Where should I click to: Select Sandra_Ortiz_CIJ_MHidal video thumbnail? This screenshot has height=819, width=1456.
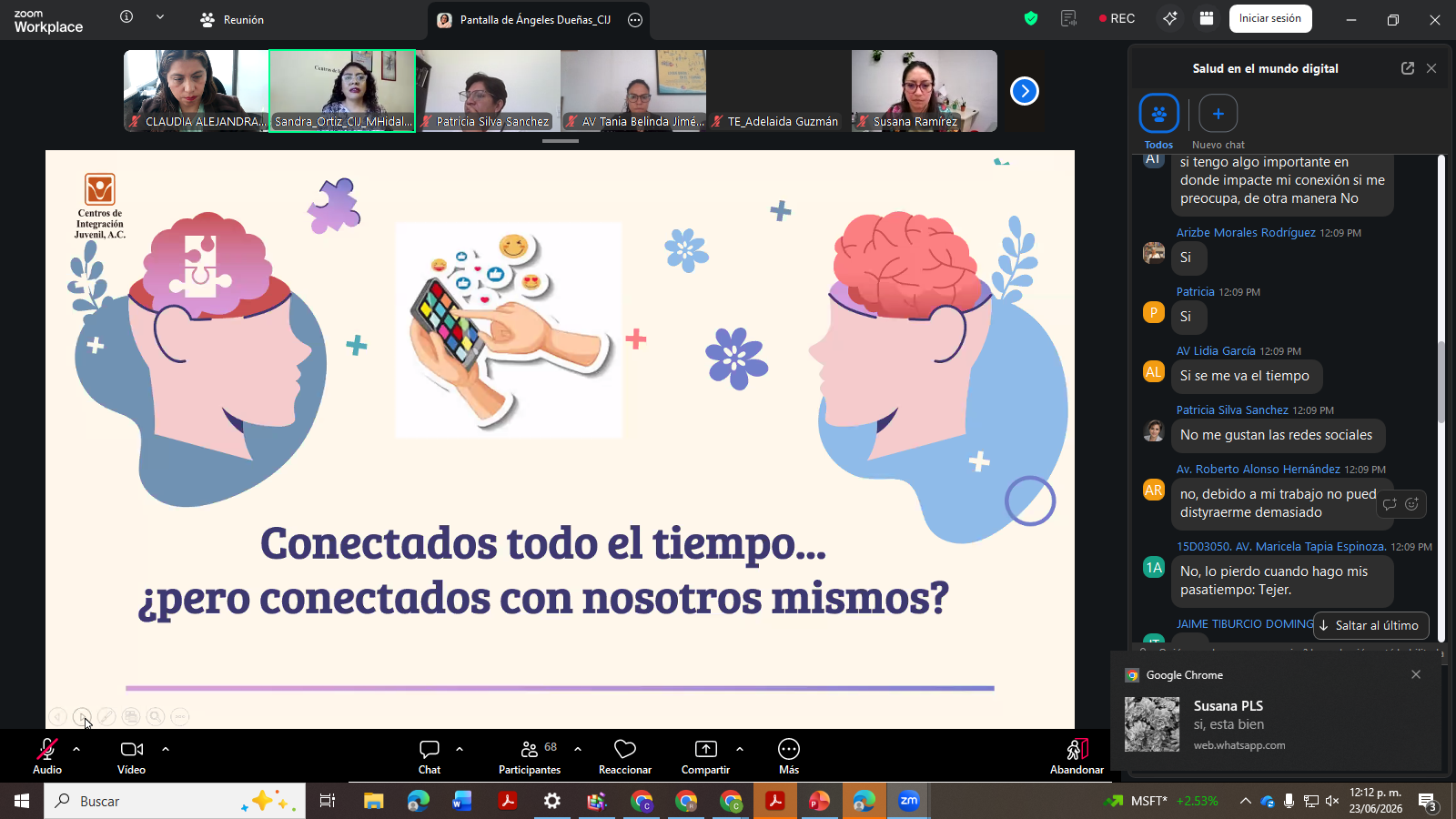coord(342,91)
